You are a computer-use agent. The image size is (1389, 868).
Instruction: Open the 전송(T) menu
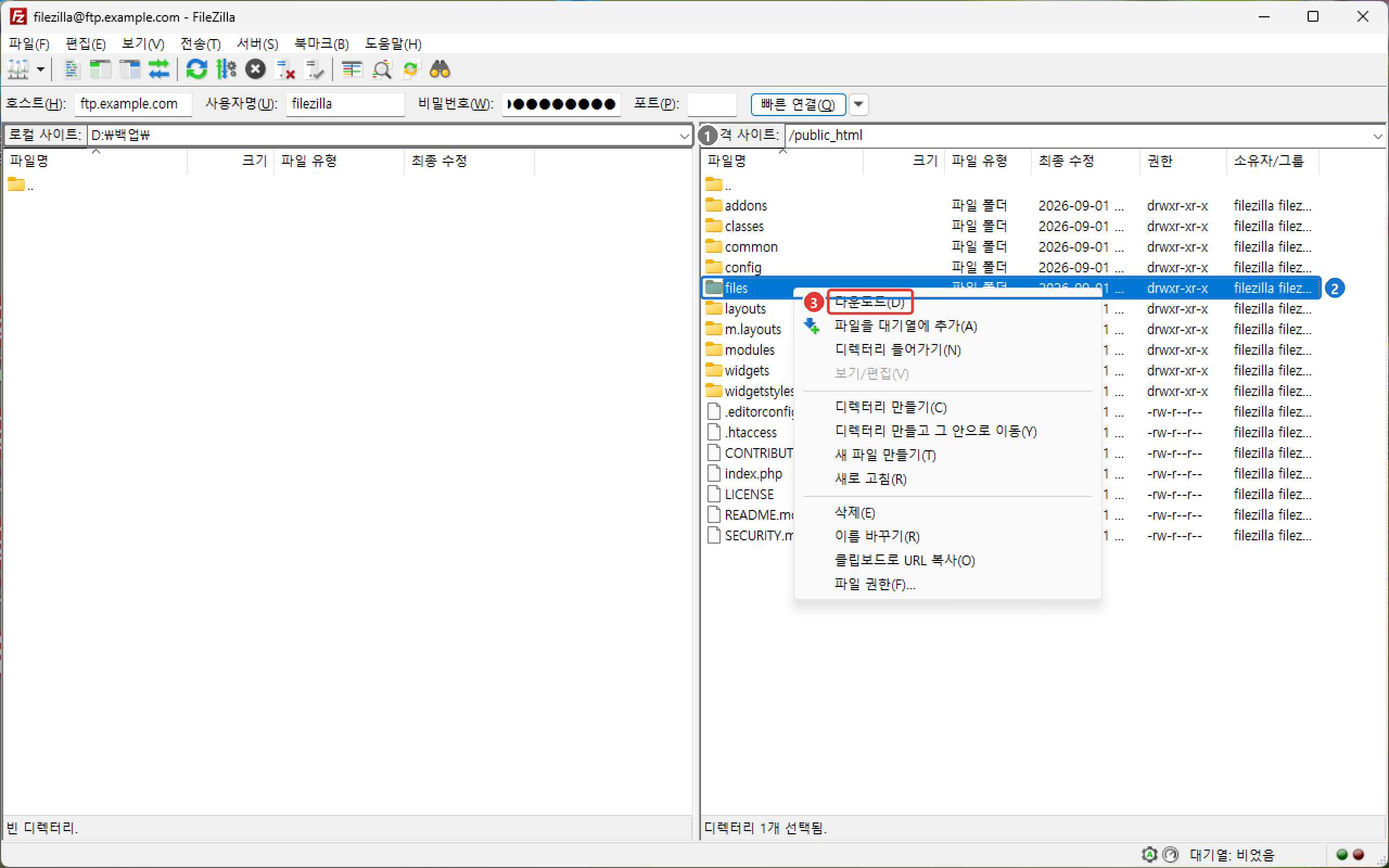click(x=200, y=43)
